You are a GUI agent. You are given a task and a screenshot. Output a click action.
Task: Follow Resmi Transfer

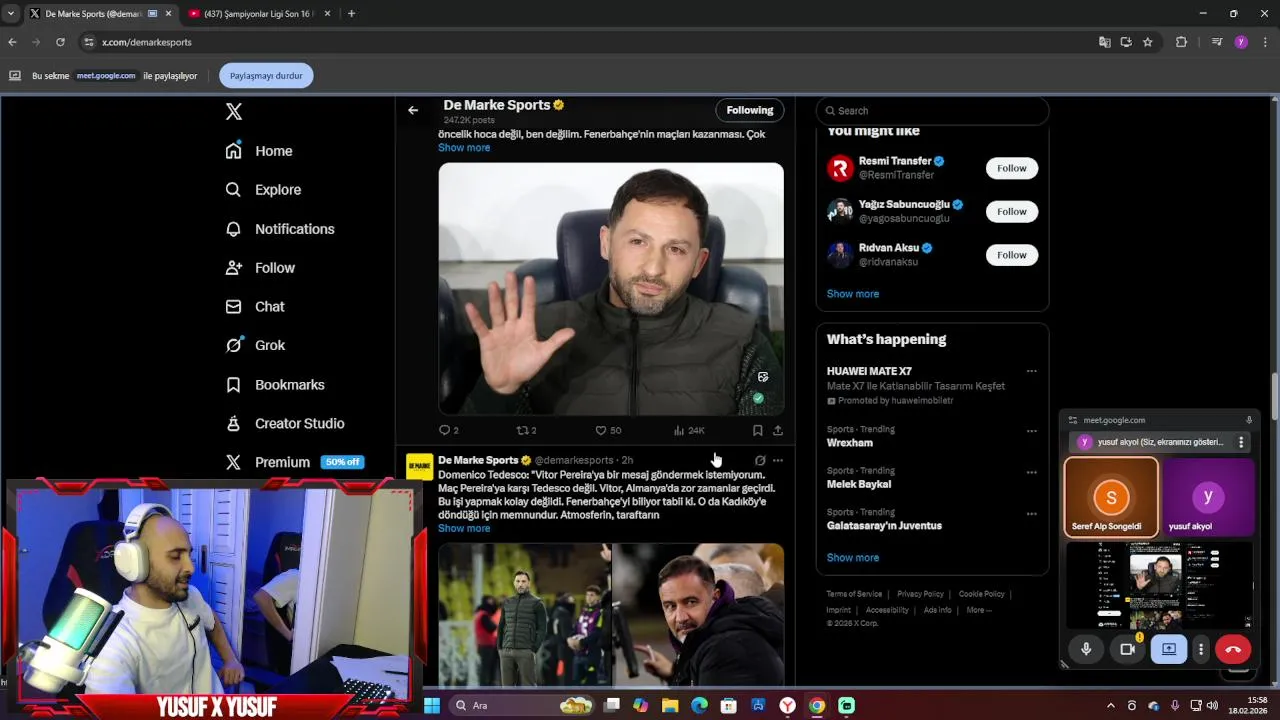(x=1011, y=168)
